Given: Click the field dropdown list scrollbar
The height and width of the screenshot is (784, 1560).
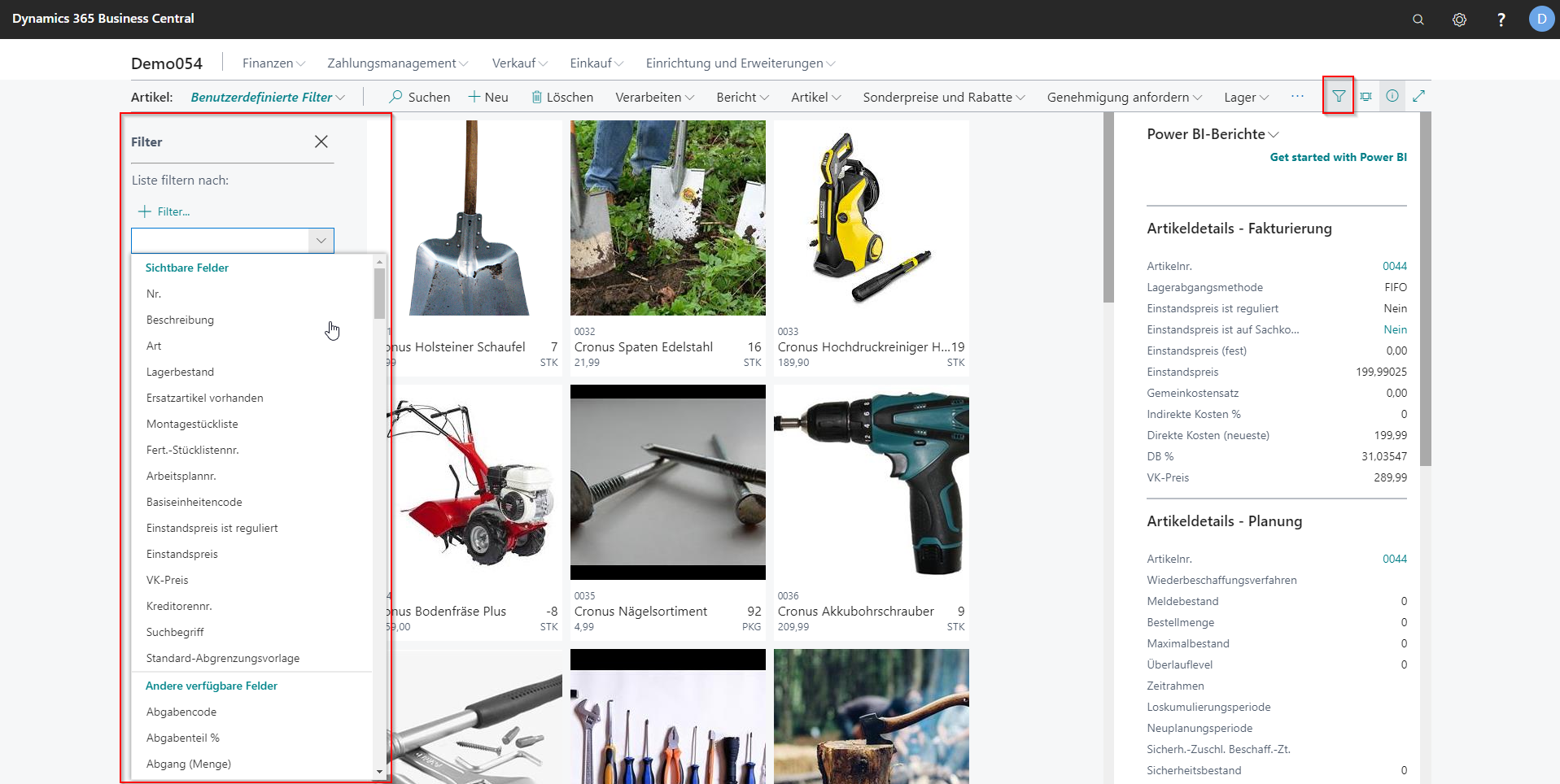Looking at the screenshot, I should click(x=379, y=293).
